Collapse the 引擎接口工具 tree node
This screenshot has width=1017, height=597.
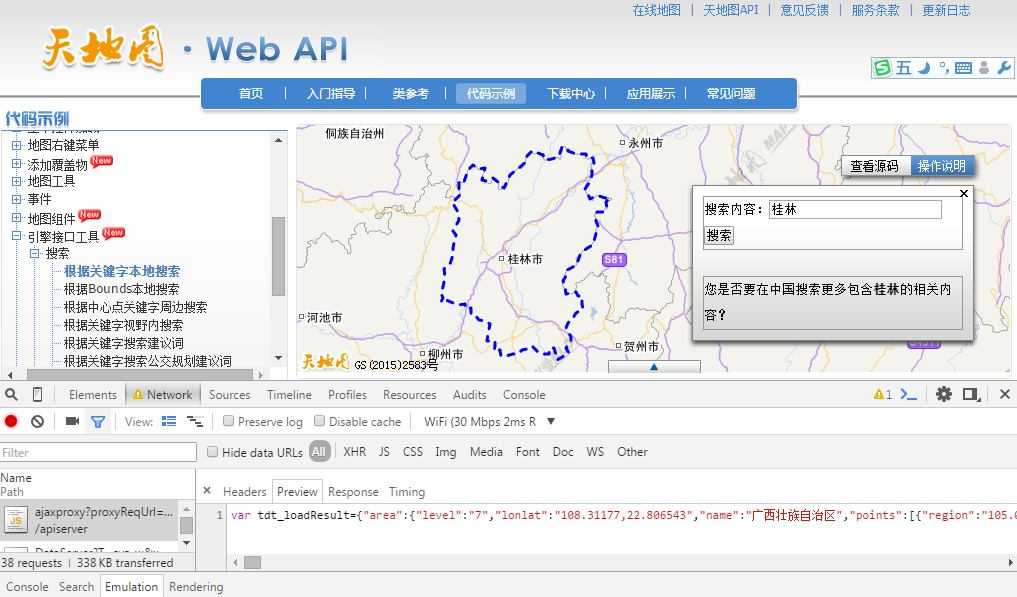coord(16,236)
